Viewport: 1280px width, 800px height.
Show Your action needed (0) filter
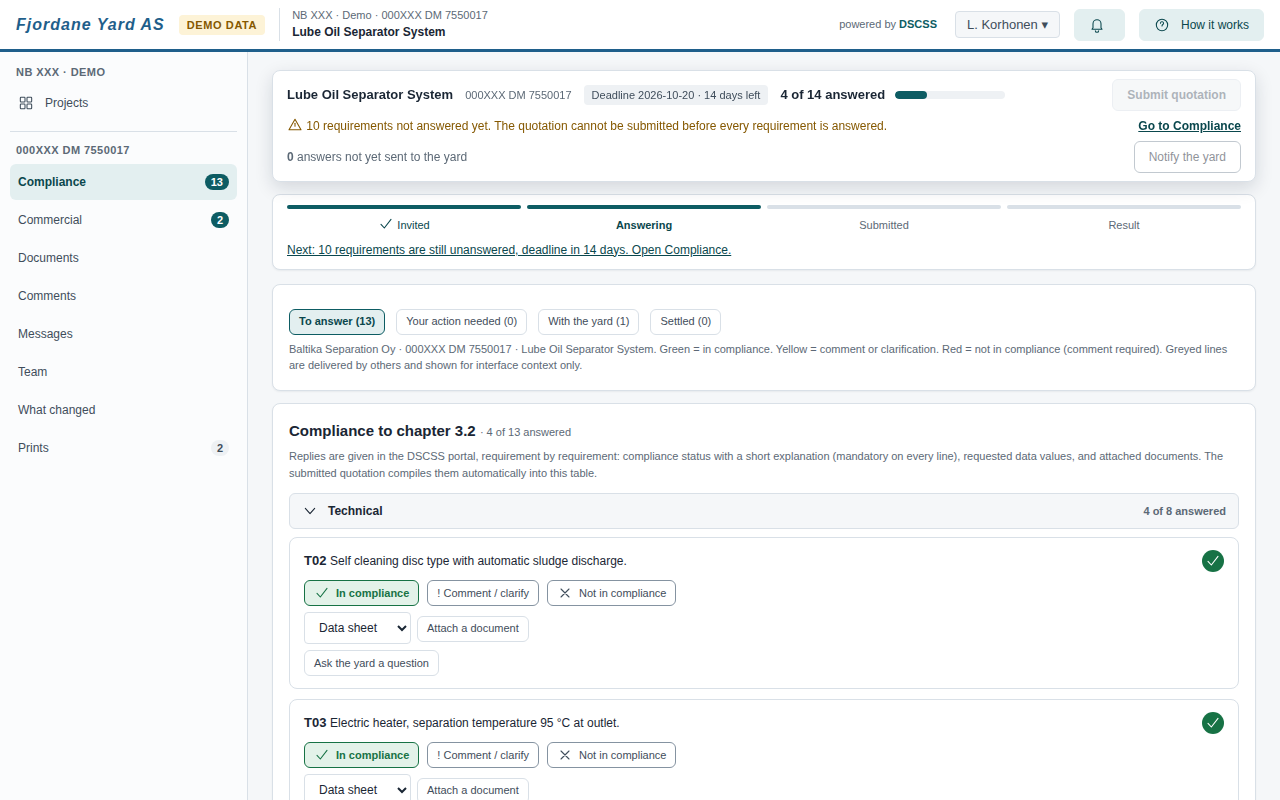(x=461, y=321)
